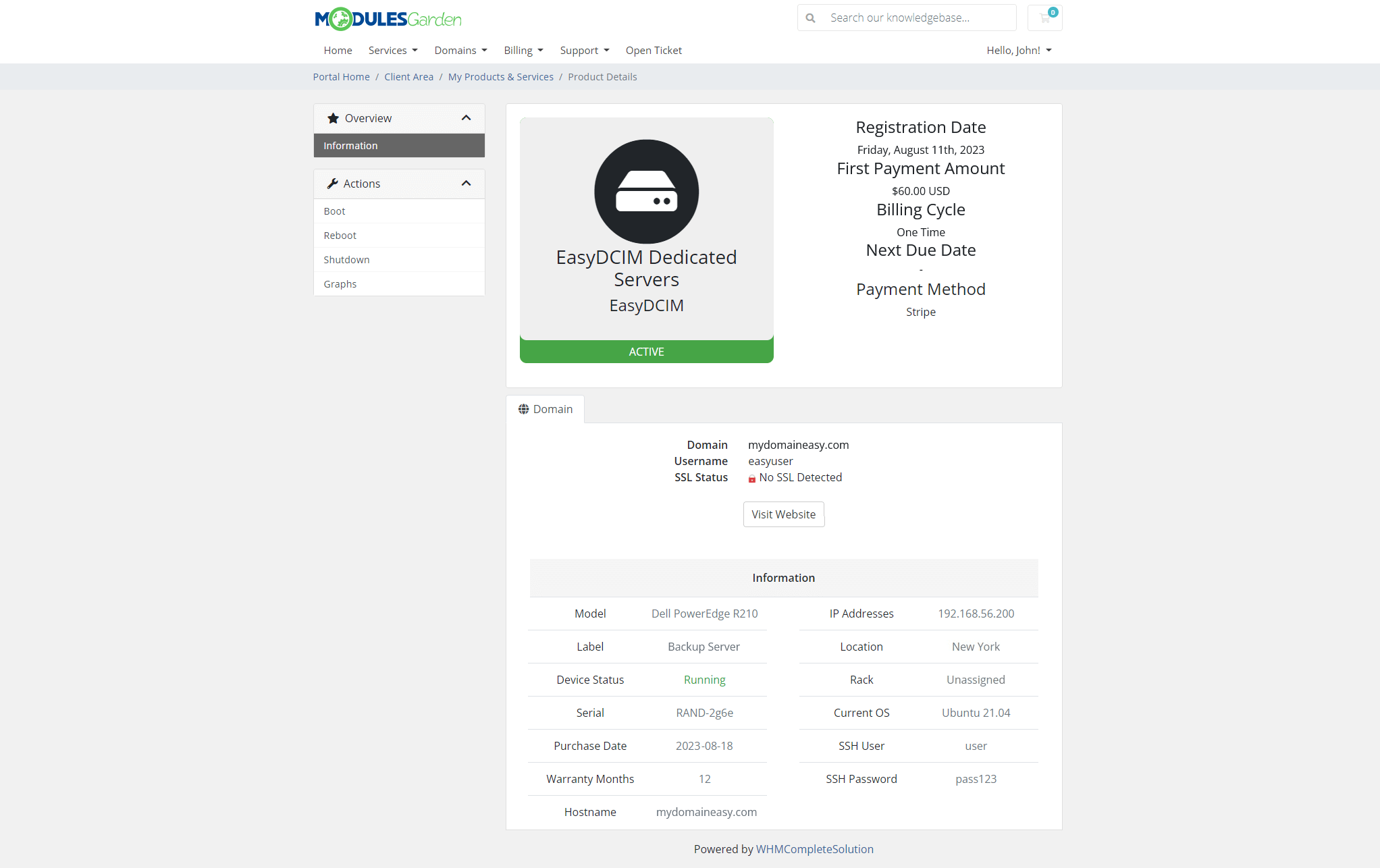This screenshot has width=1380, height=868.
Task: Click the Support menu item
Action: coord(582,50)
